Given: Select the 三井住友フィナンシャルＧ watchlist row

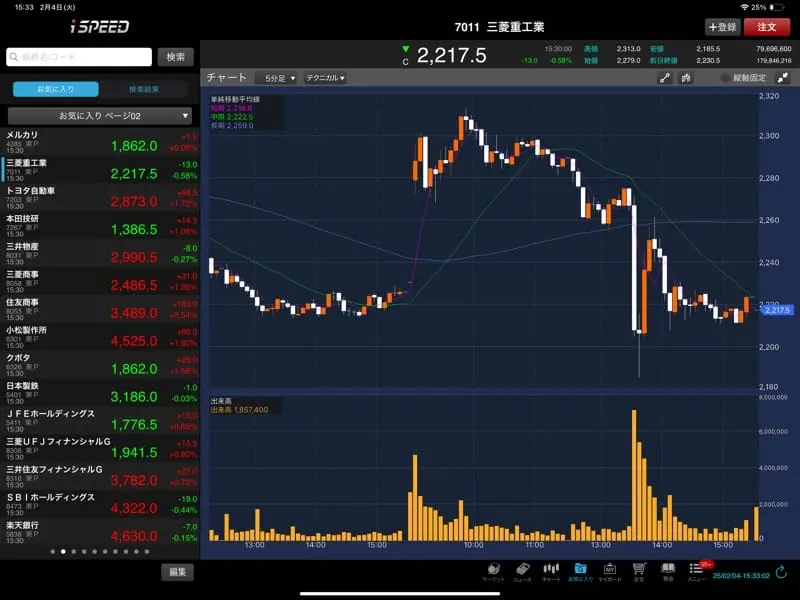Looking at the screenshot, I should tap(99, 477).
